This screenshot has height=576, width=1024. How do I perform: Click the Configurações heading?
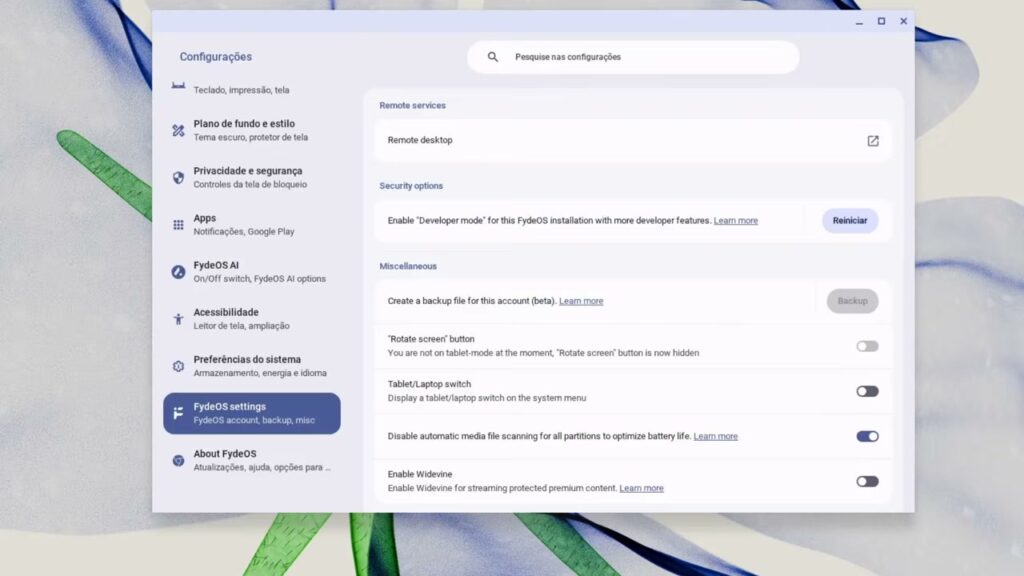(x=216, y=57)
